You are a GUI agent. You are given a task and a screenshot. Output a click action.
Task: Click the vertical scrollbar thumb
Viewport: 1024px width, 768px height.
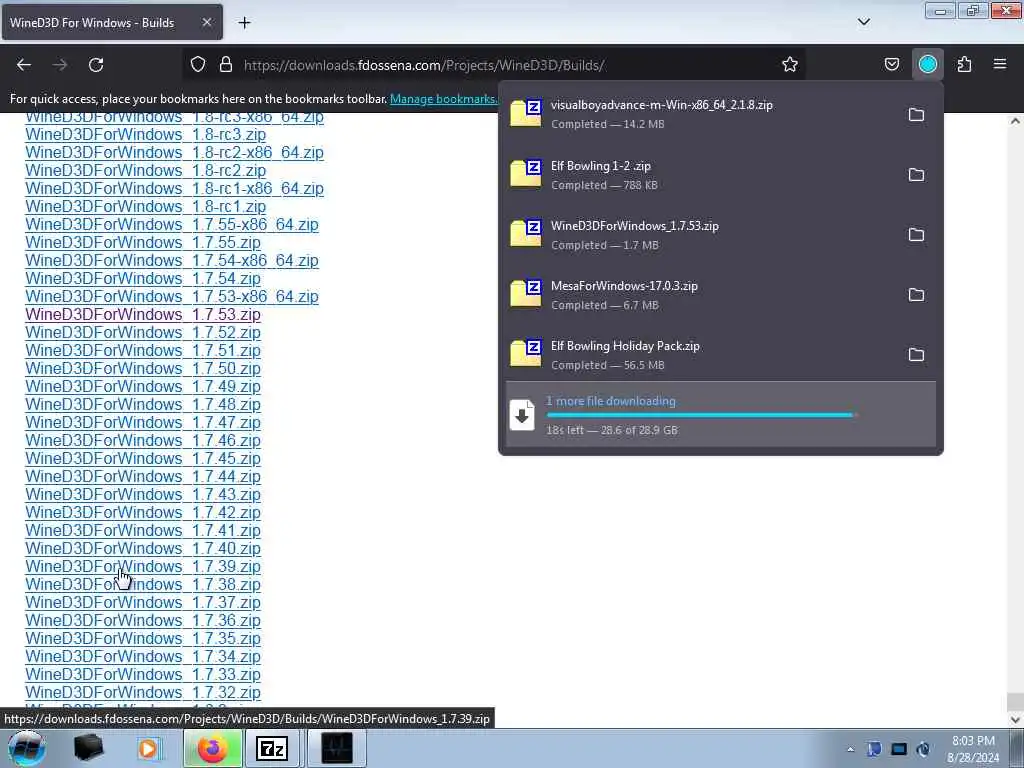[x=1015, y=701]
